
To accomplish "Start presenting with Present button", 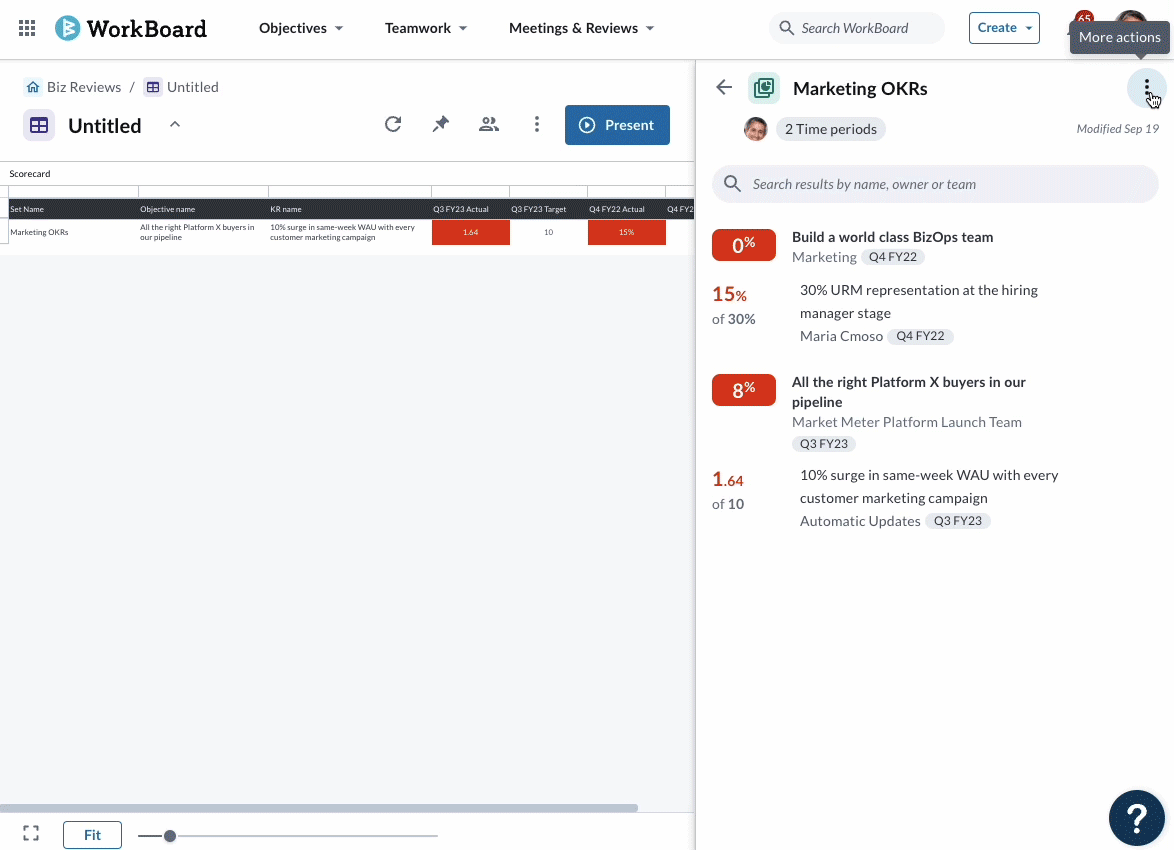I will coord(617,125).
